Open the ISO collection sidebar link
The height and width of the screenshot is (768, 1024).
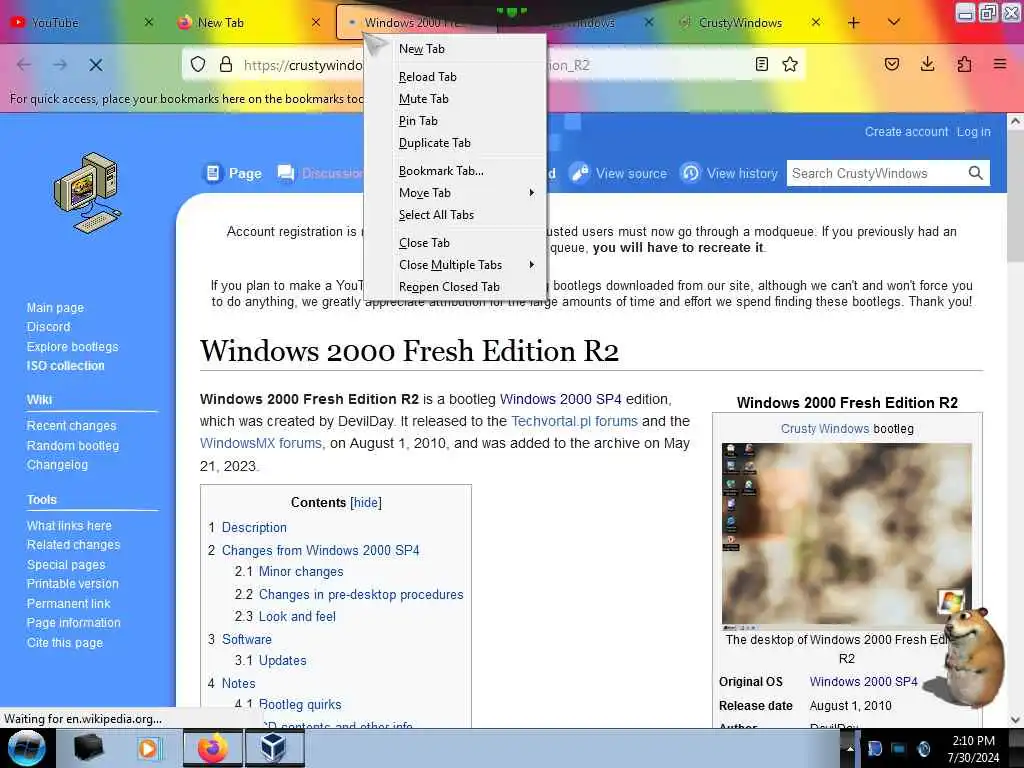(65, 366)
